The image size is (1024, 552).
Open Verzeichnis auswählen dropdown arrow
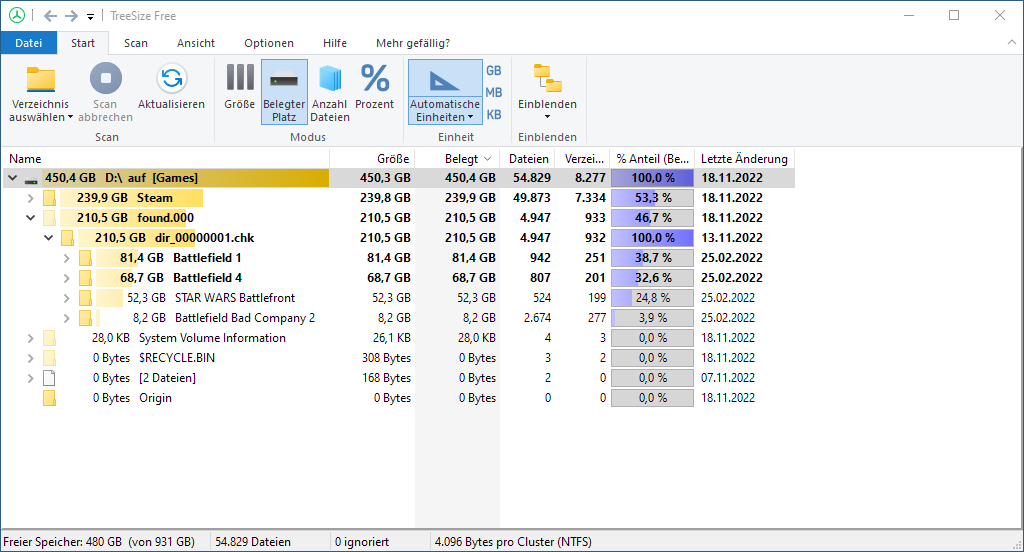click(71, 118)
